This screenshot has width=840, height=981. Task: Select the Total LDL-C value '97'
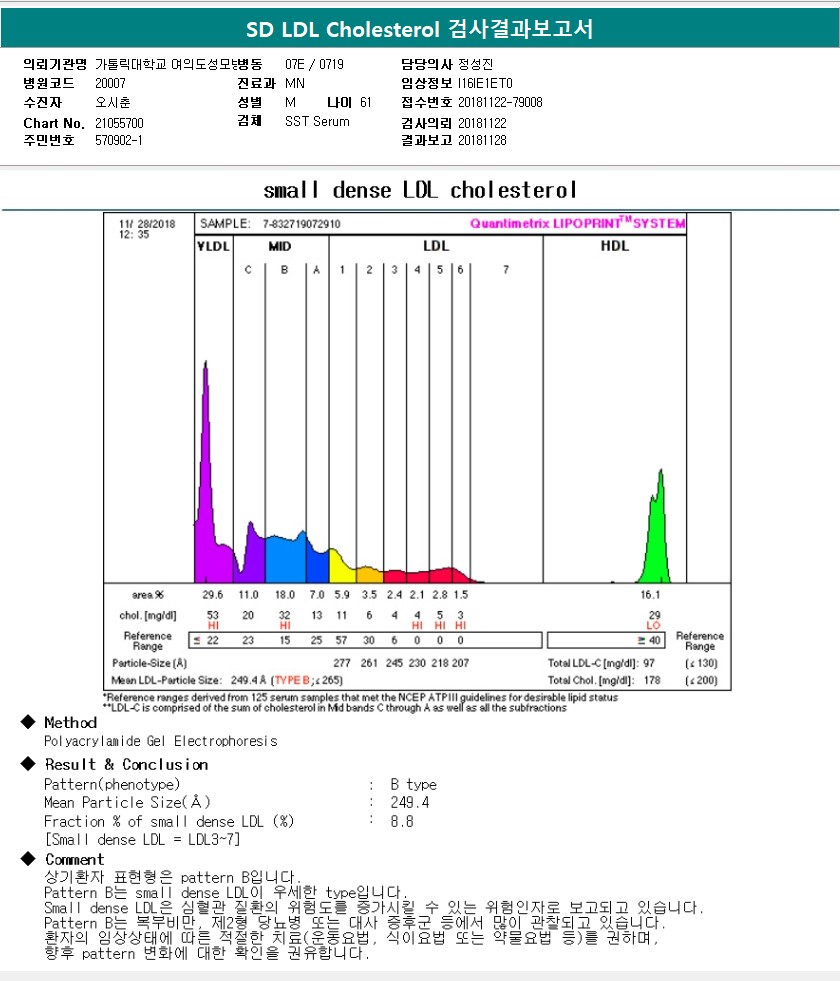pos(649,663)
